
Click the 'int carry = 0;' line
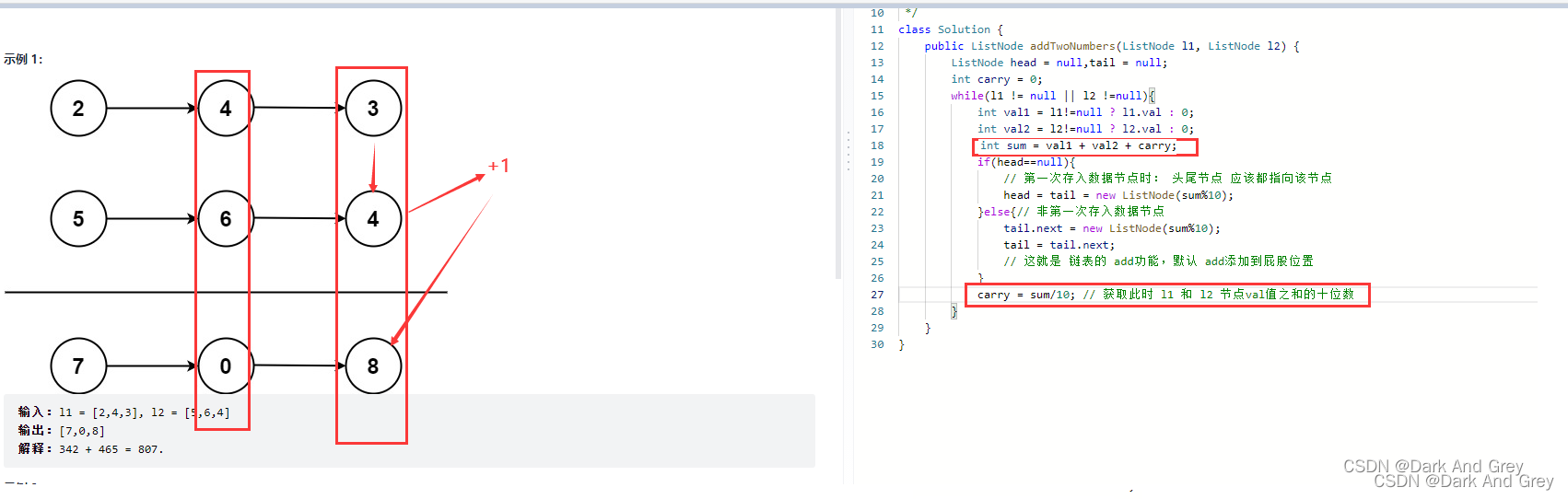(x=997, y=79)
